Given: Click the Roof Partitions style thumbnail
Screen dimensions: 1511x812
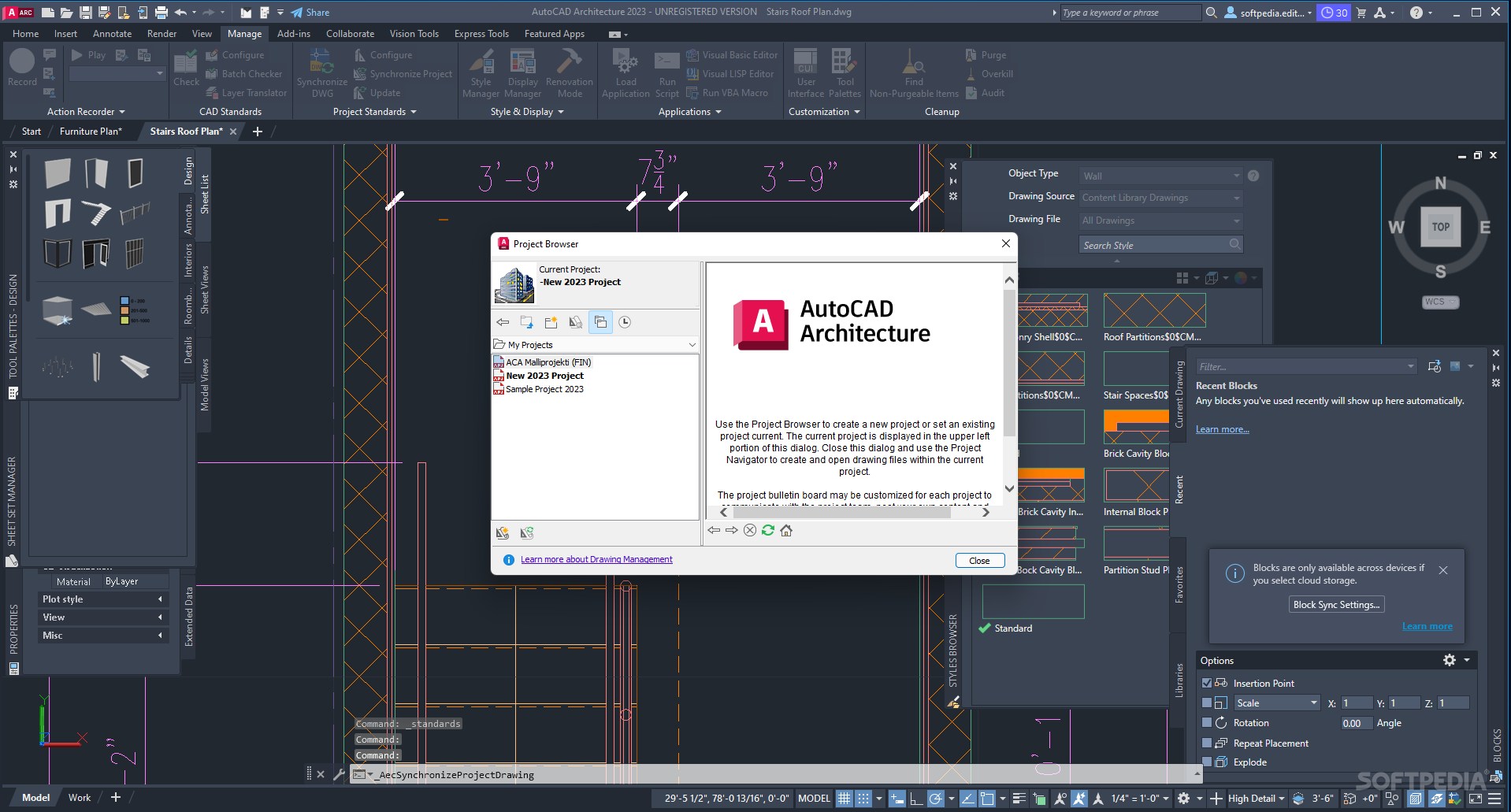Looking at the screenshot, I should [1154, 310].
